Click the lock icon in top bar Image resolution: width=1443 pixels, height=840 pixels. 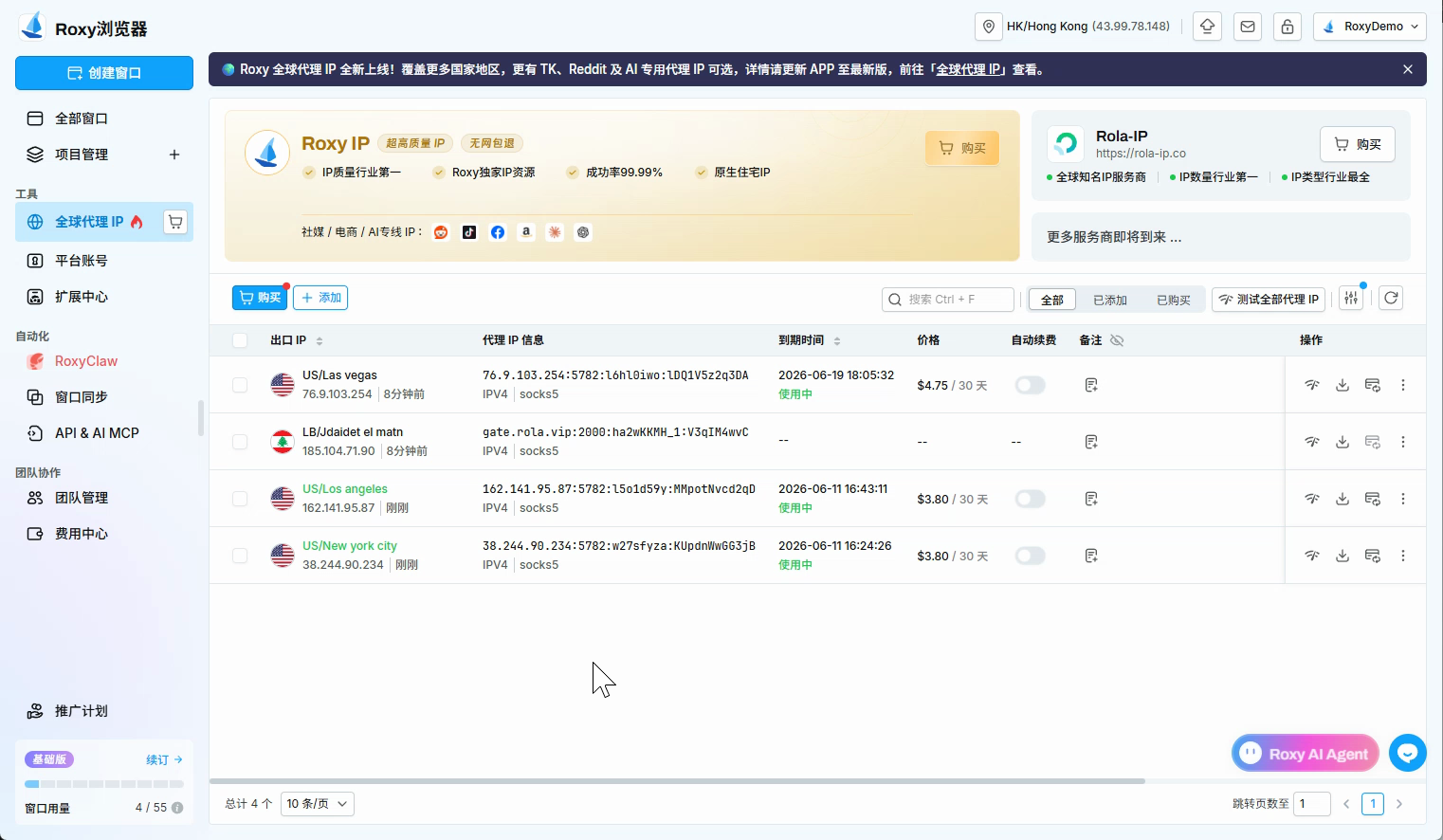(1288, 27)
